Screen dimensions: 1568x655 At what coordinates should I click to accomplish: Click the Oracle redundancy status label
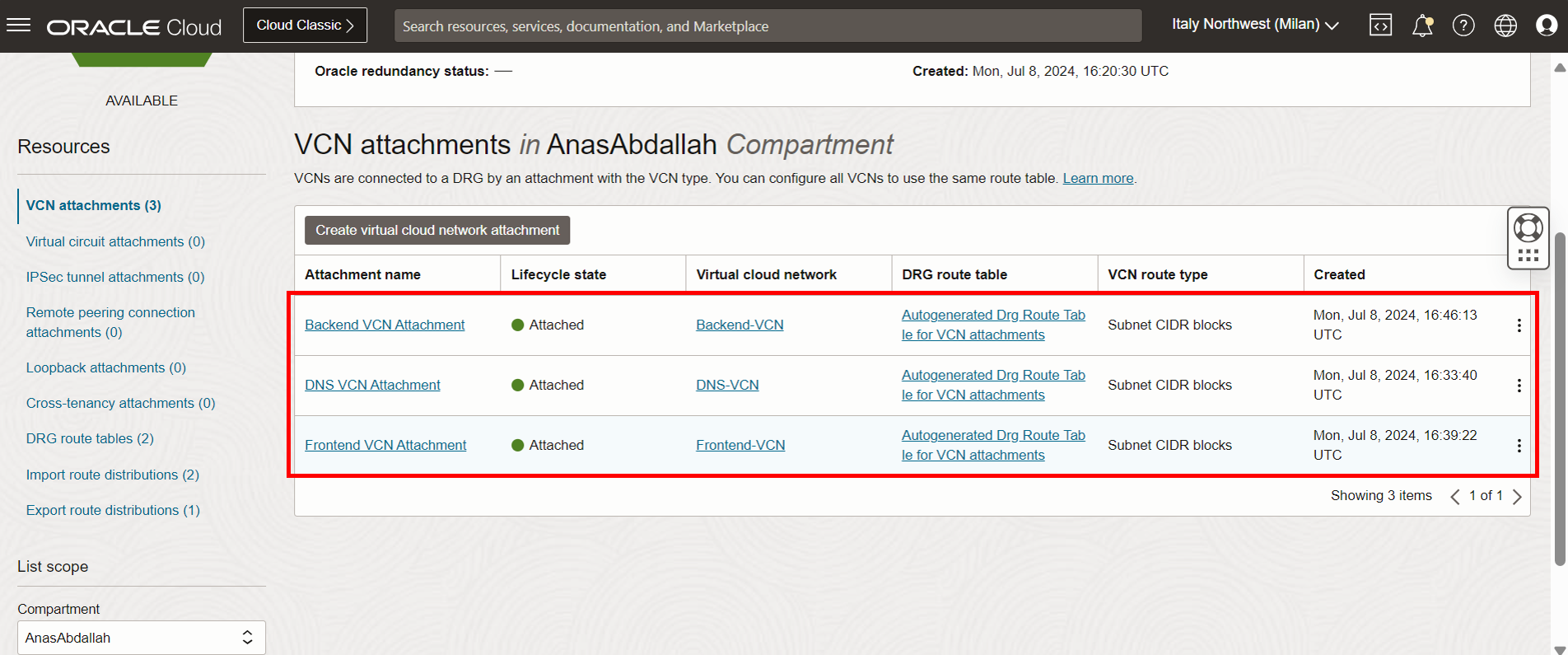click(402, 71)
